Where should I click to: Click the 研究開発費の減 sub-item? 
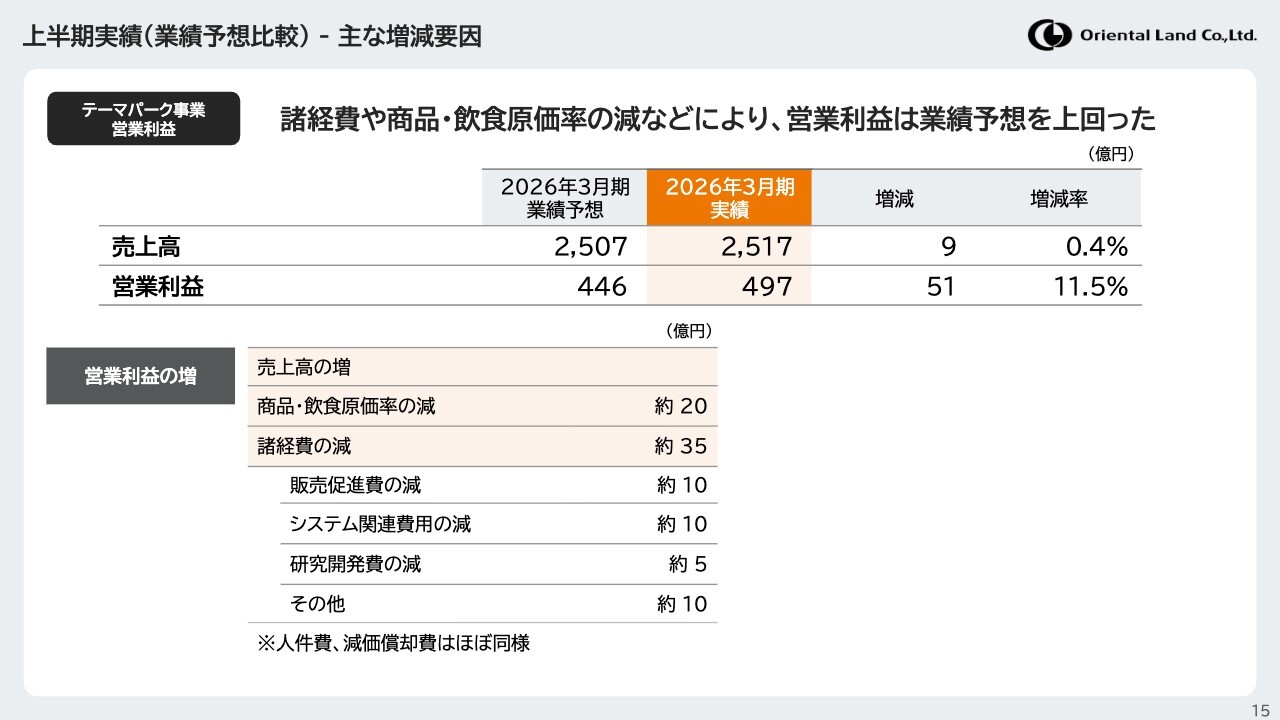355,564
